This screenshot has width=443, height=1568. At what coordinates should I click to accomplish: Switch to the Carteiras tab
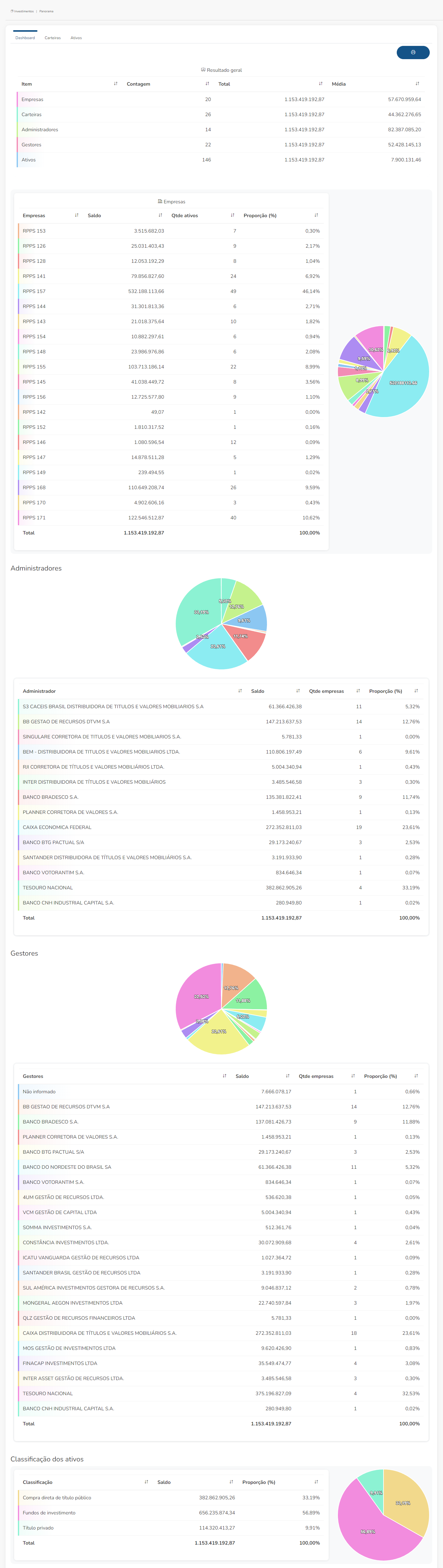point(52,38)
